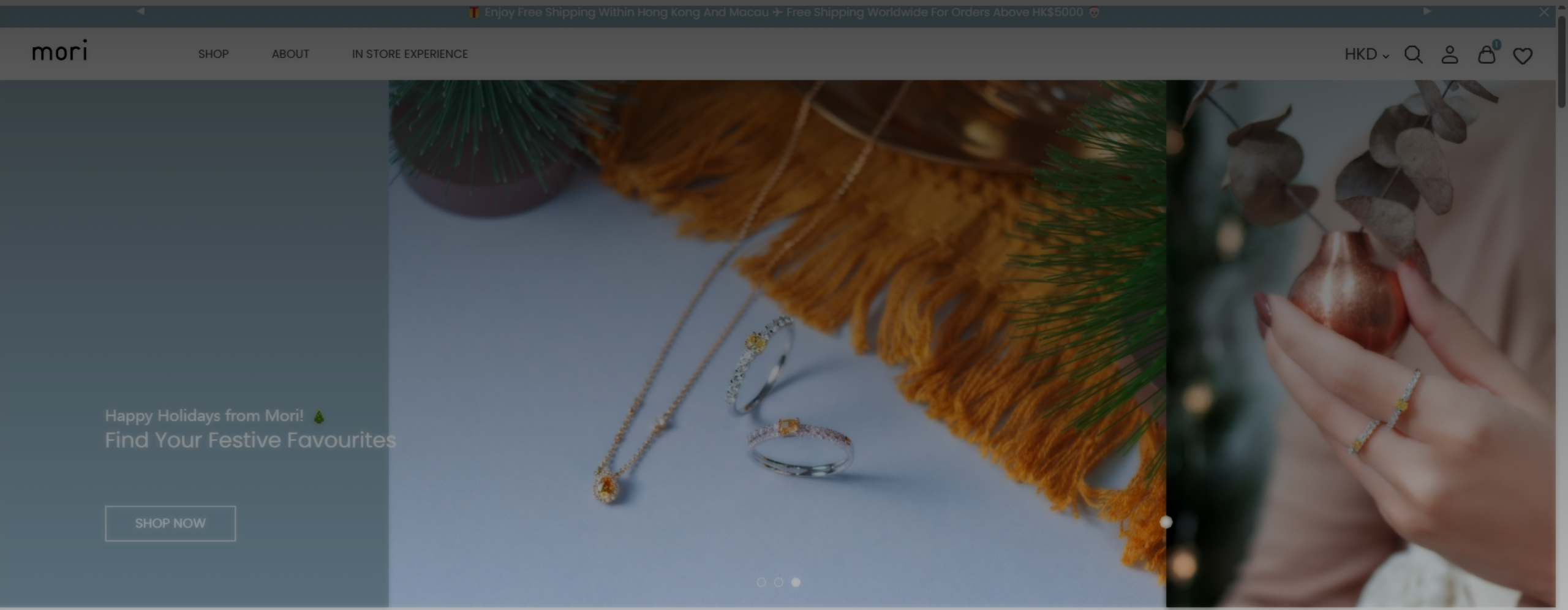
Task: Click the free shipping announcement link
Action: click(783, 12)
